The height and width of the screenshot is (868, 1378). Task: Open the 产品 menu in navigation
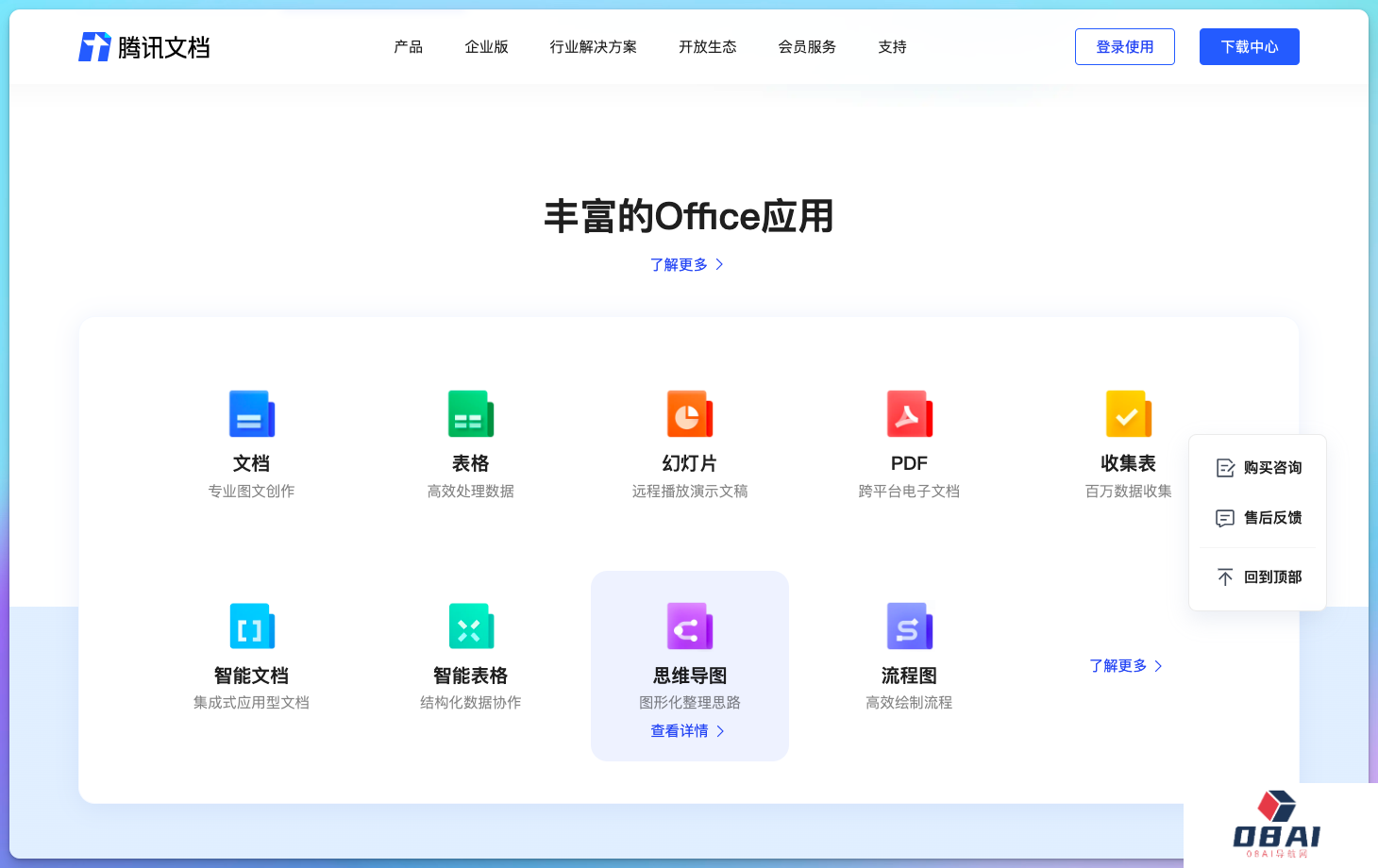point(408,47)
